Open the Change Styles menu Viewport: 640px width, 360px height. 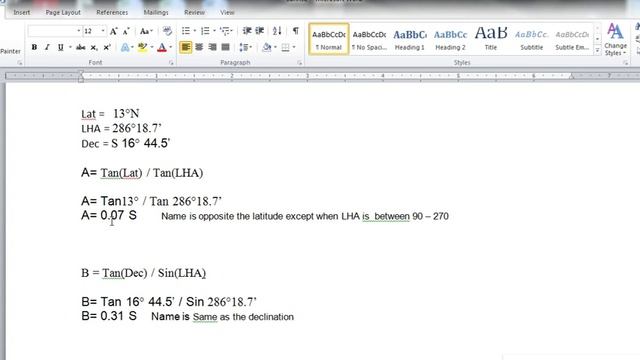[615, 40]
